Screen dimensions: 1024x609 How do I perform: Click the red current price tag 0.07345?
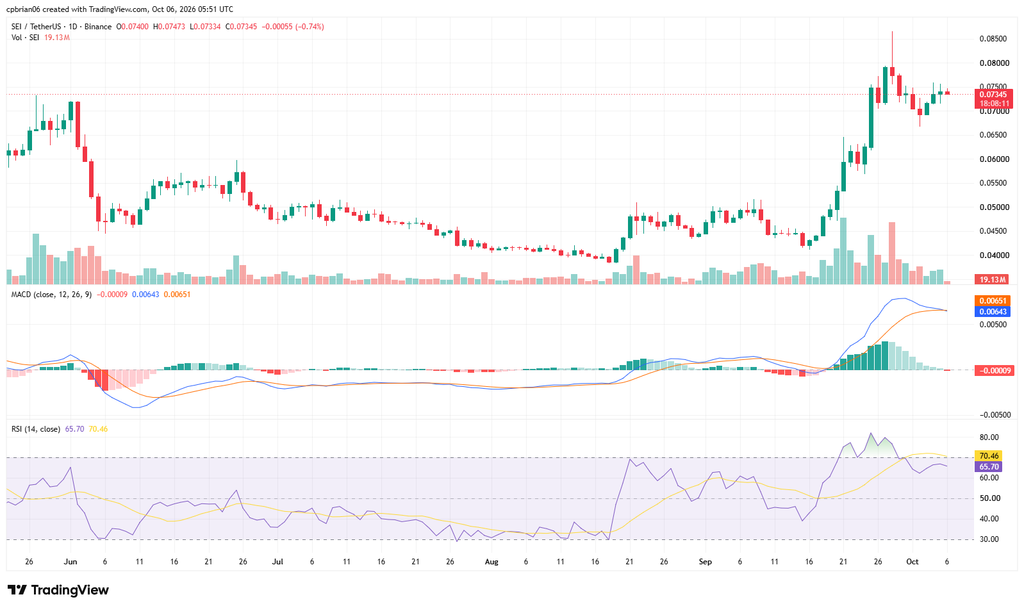click(993, 95)
